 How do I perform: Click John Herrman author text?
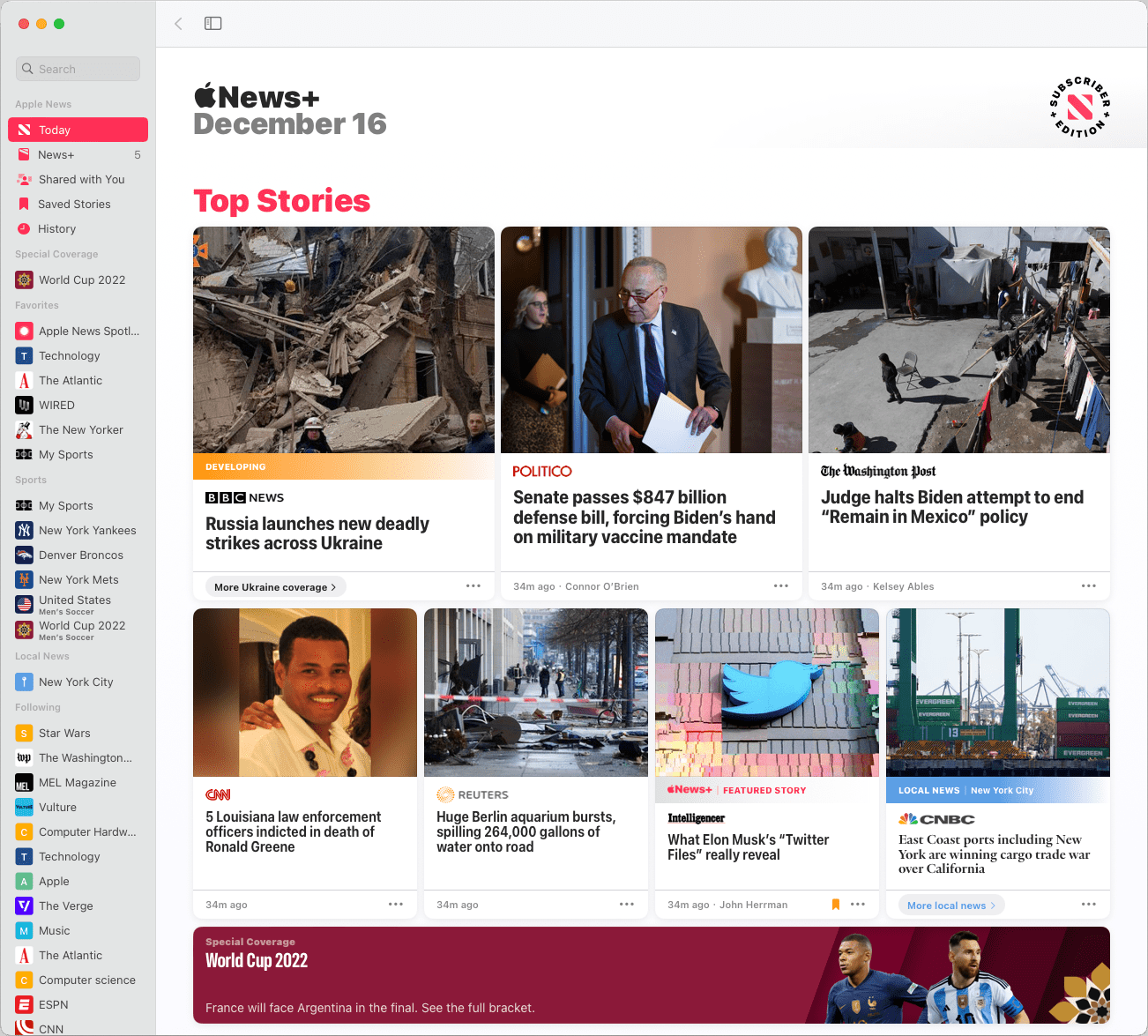[754, 905]
